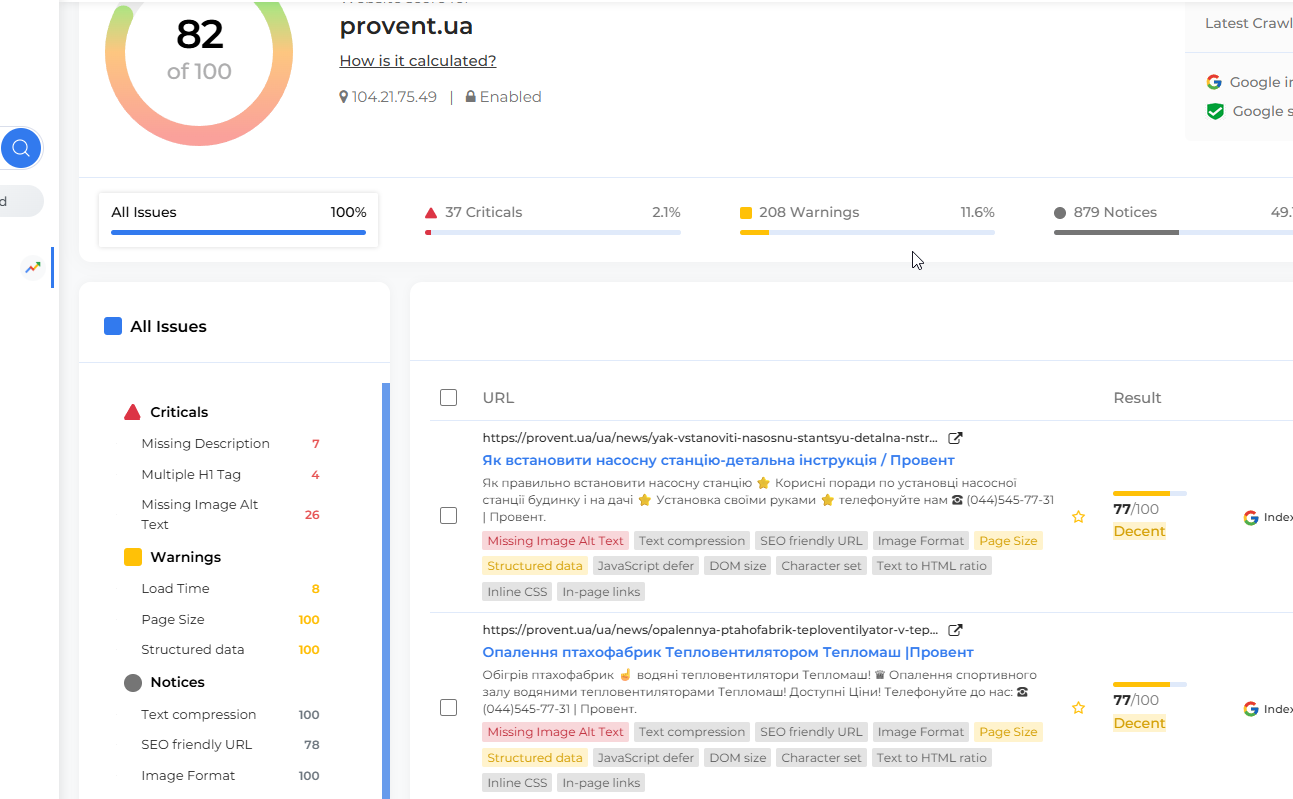Click Character set tag in second result
This screenshot has width=1293, height=799.
[x=822, y=758]
